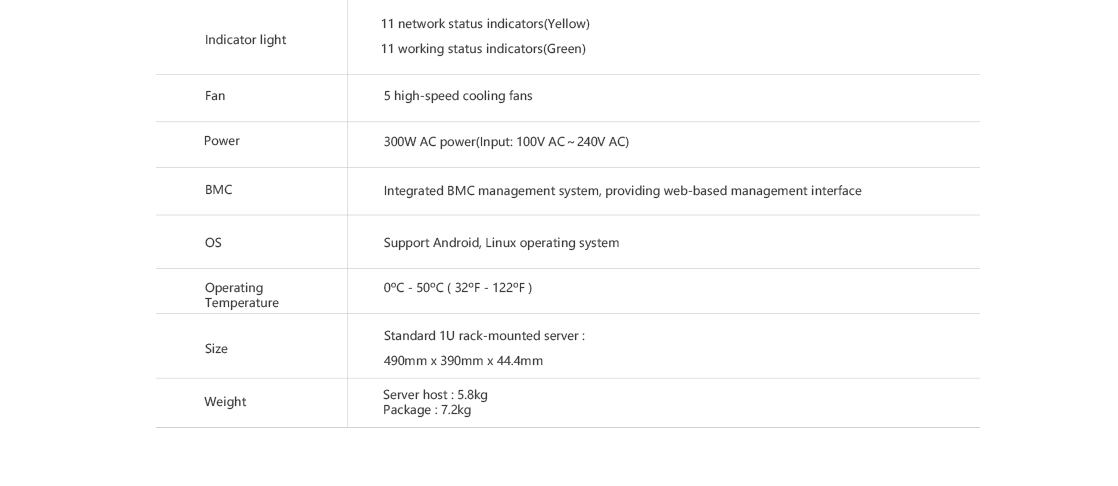Click the 11 network status indicators (Yellow) line
1118x486 pixels.
point(485,24)
